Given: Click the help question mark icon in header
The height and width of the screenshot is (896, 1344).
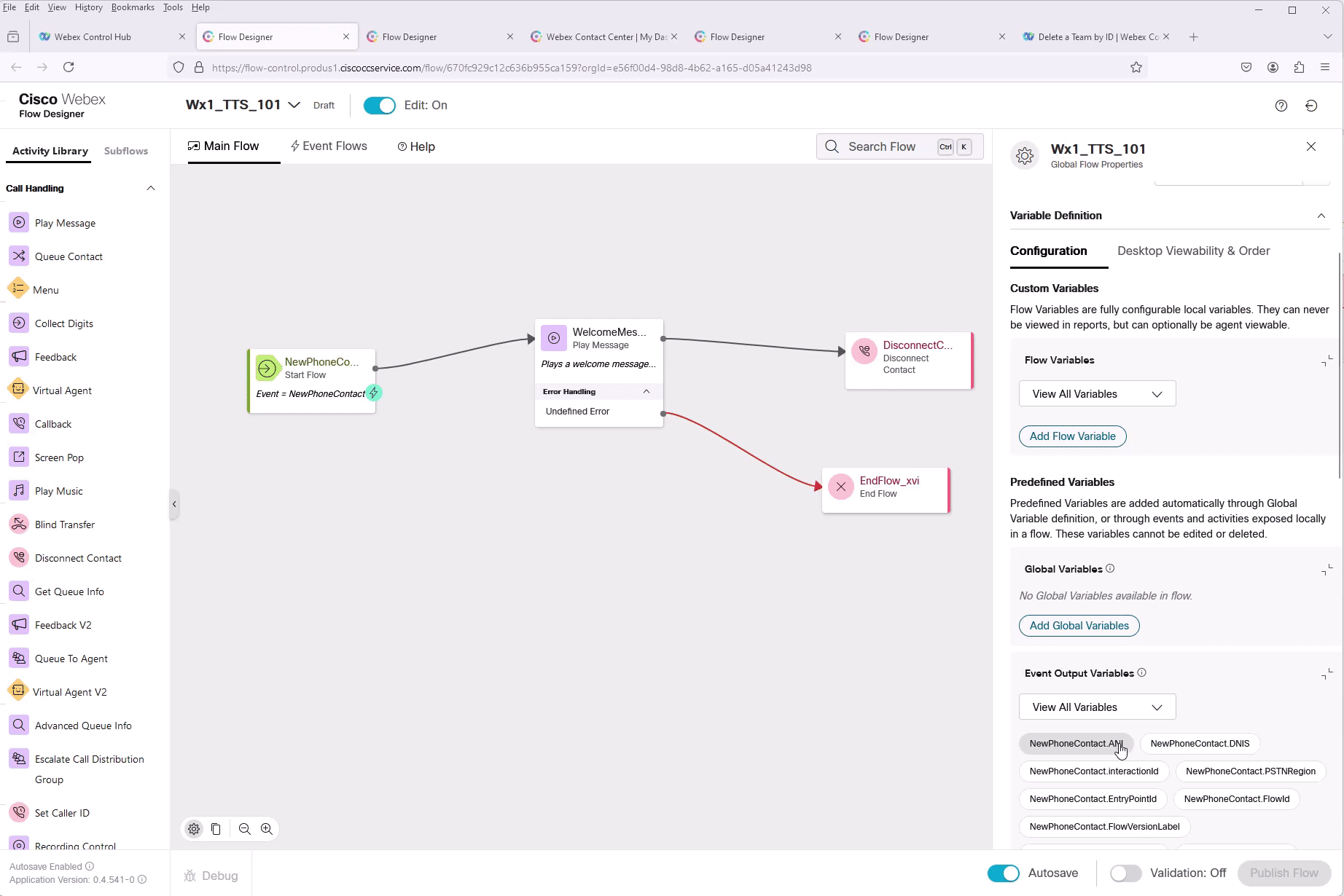Looking at the screenshot, I should (1281, 106).
